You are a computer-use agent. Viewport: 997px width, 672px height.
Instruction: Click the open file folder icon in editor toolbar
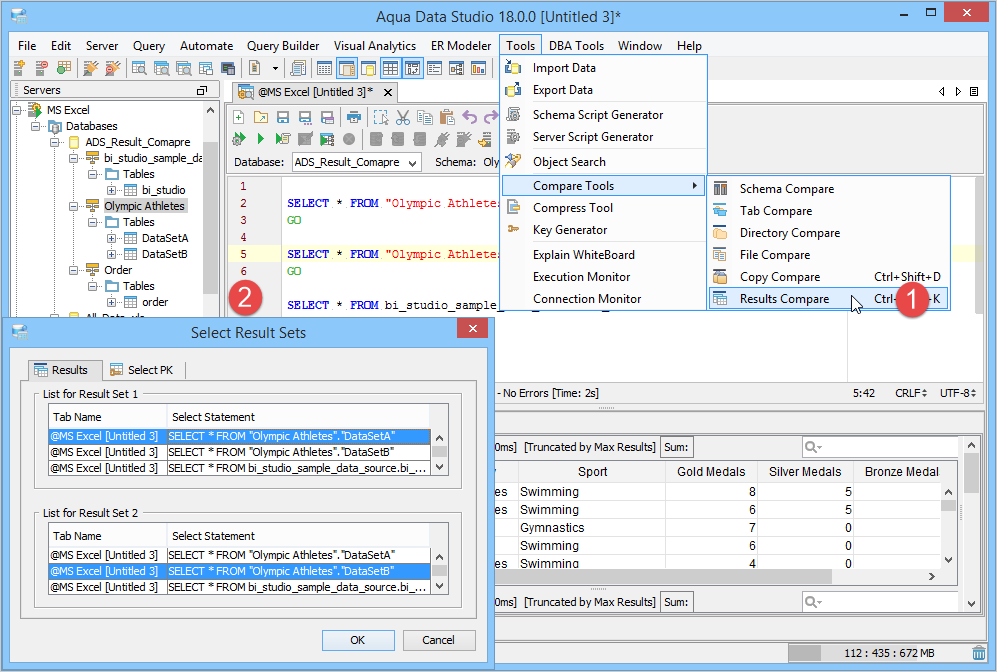coord(261,118)
